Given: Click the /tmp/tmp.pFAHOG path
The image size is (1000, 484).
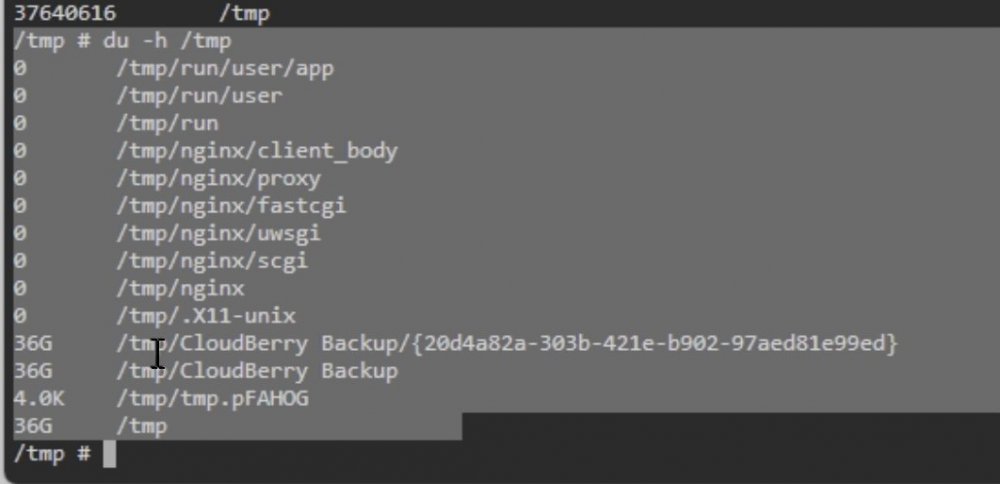Looking at the screenshot, I should click(212, 399).
